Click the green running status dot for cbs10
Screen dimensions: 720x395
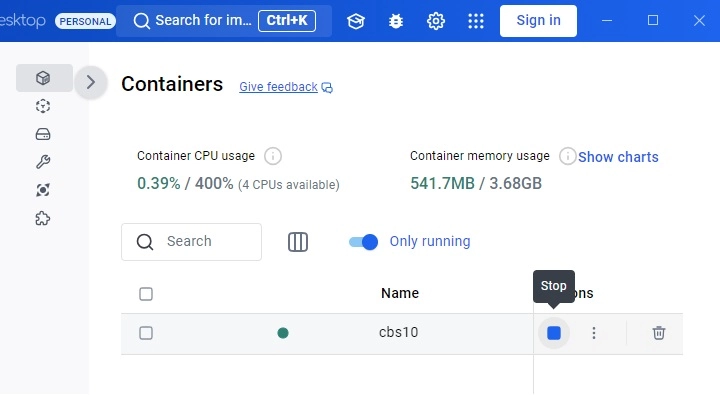pyautogui.click(x=283, y=333)
